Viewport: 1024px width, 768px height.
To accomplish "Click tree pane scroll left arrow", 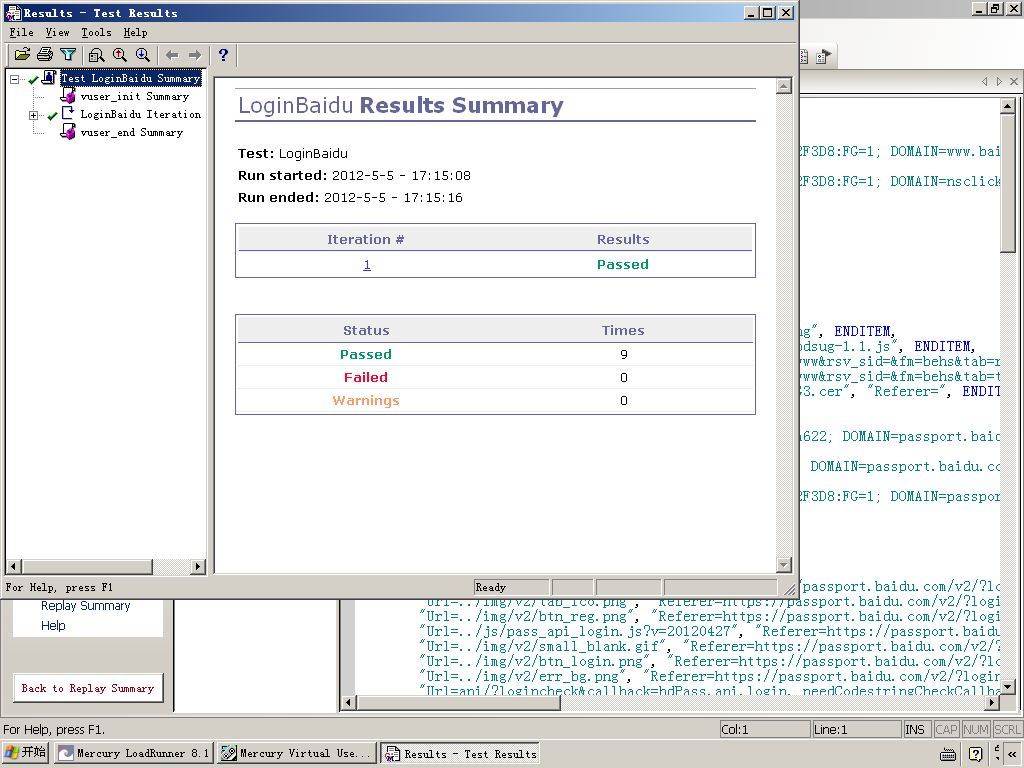I will click(13, 566).
